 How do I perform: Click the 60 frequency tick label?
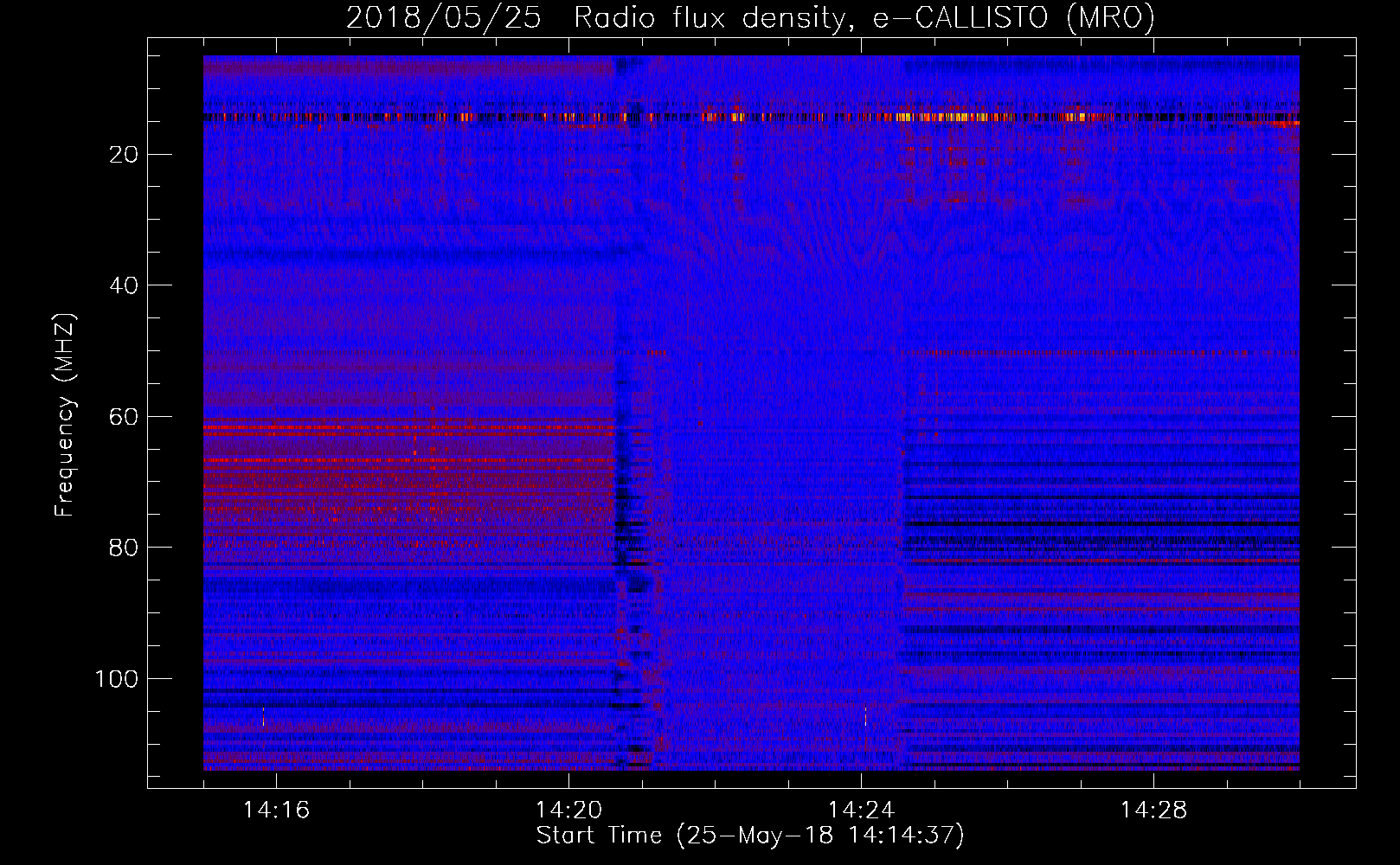click(x=125, y=417)
